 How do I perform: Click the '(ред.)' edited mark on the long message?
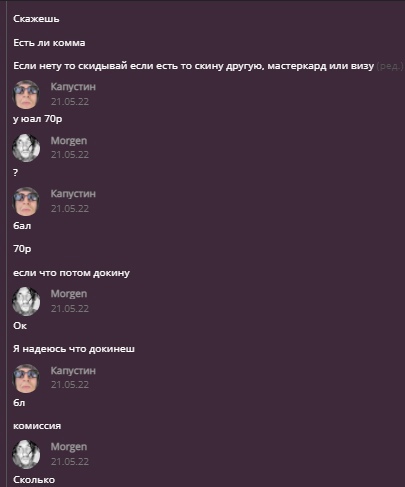tap(390, 66)
